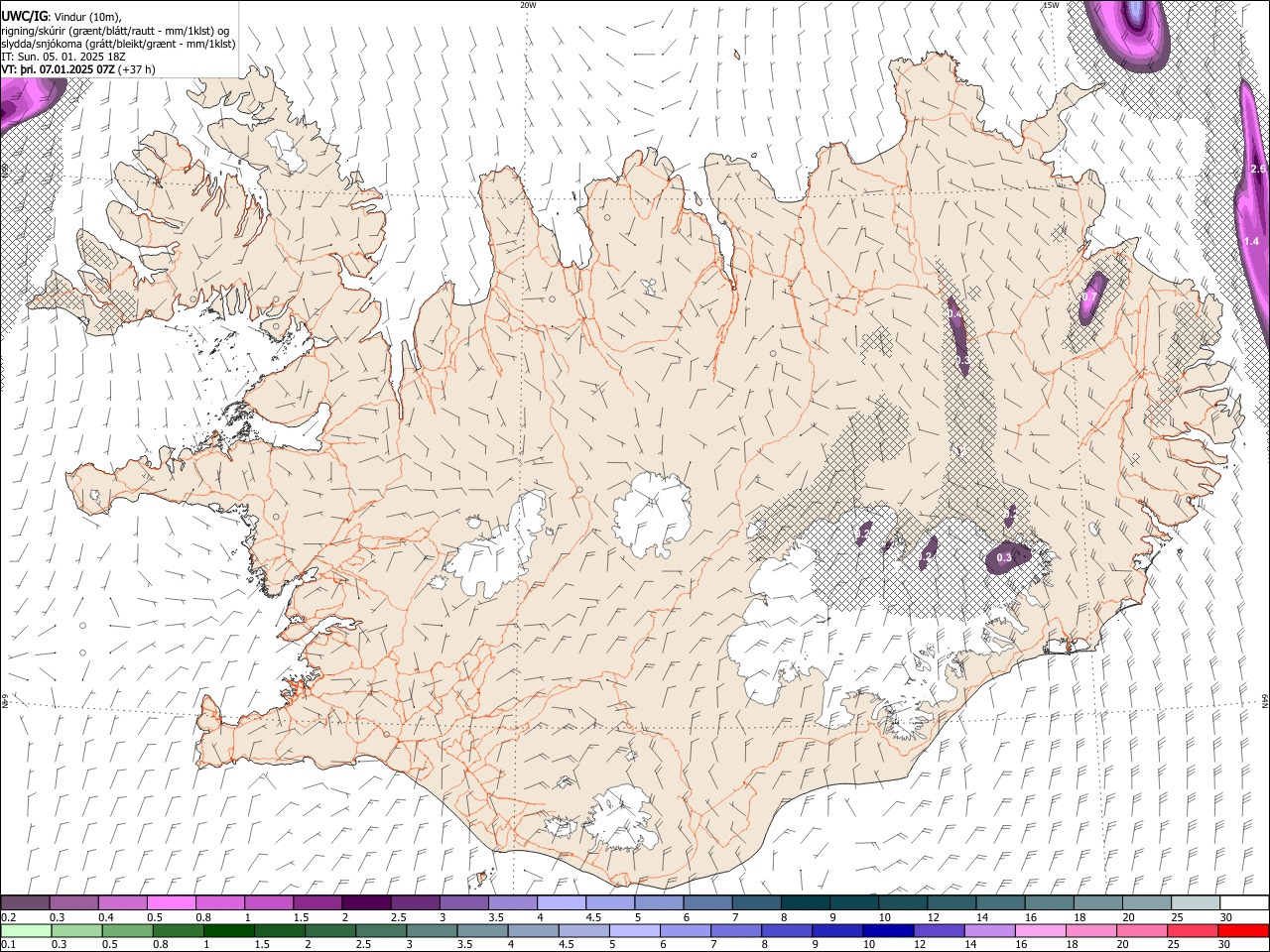Select lower legend swatch starting at 4
Screen dimensions: 1270x952
point(532,930)
